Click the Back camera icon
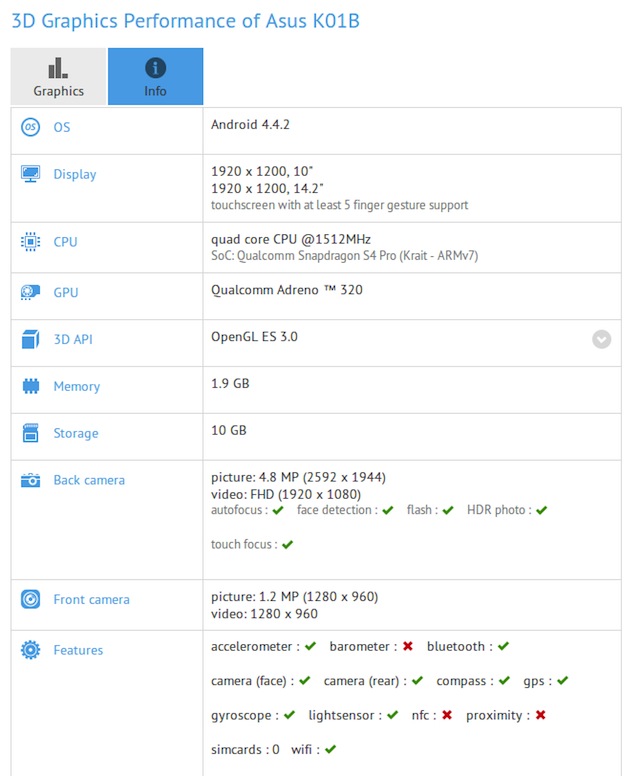Screen dimensions: 640x776 pos(30,480)
